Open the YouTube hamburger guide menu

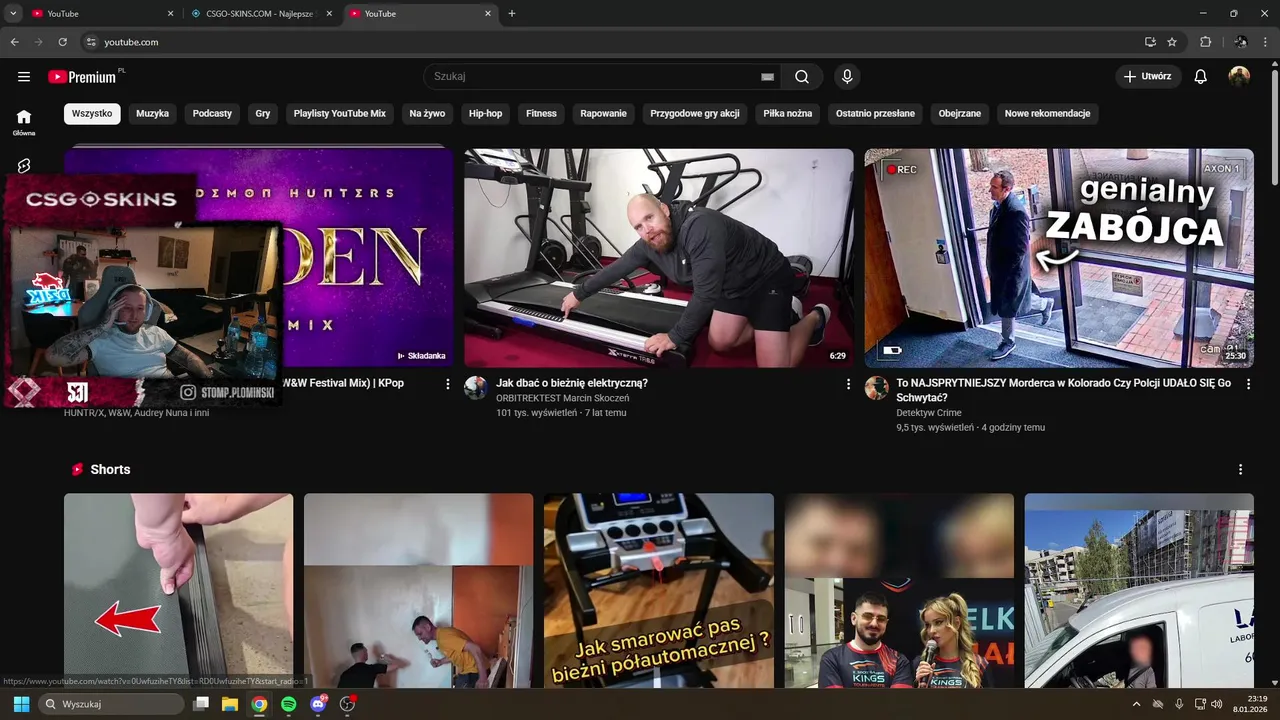point(24,77)
